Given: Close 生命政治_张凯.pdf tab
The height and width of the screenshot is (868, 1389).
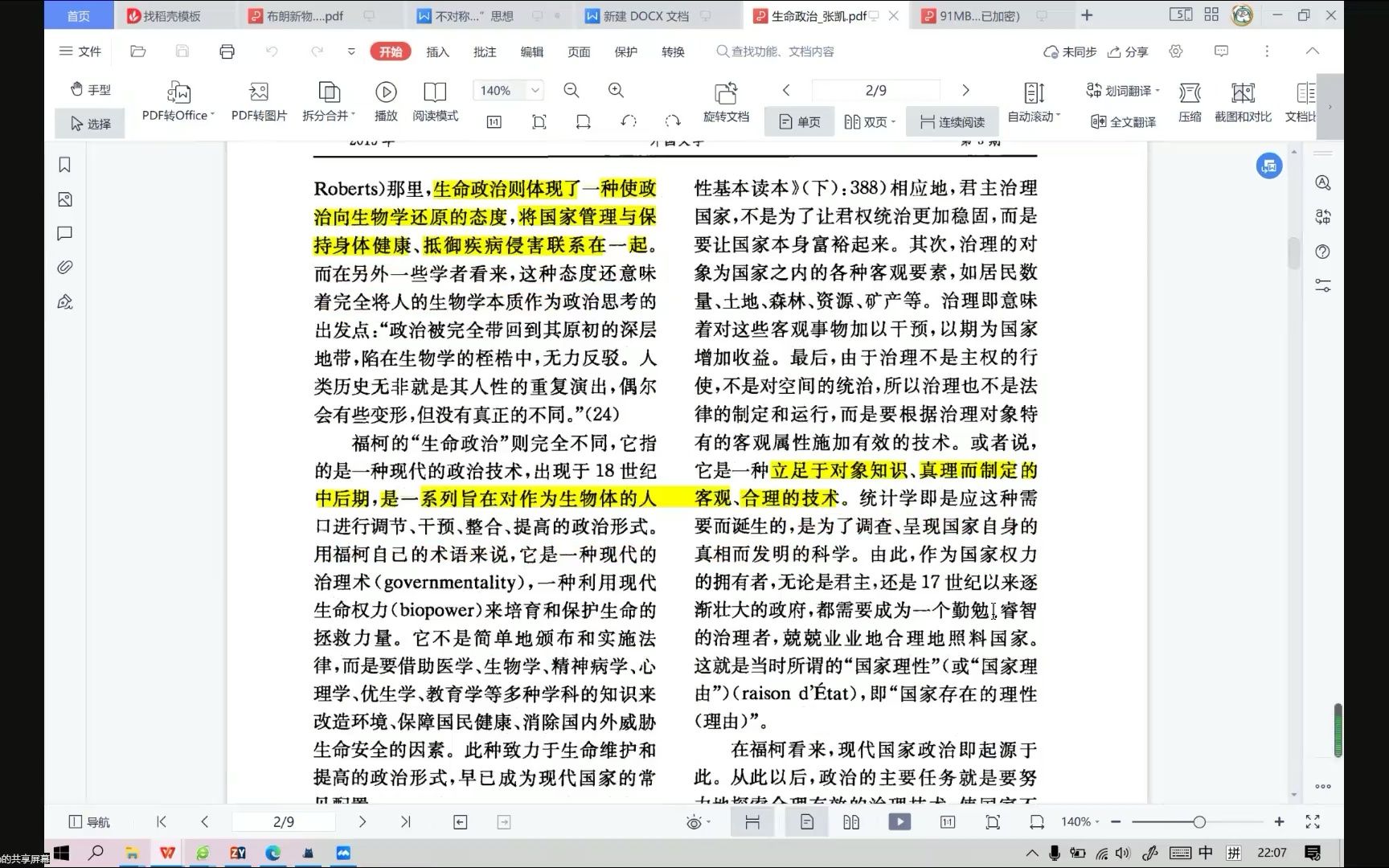Looking at the screenshot, I should tap(894, 16).
